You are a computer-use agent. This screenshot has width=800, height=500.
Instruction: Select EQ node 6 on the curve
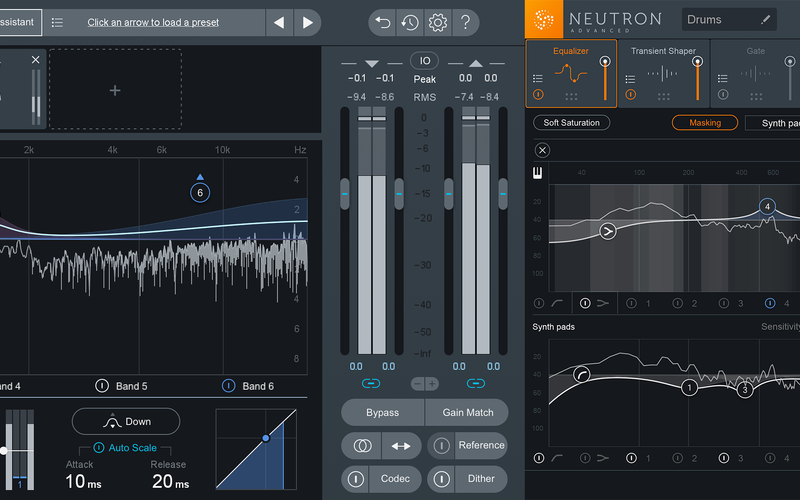pyautogui.click(x=200, y=193)
